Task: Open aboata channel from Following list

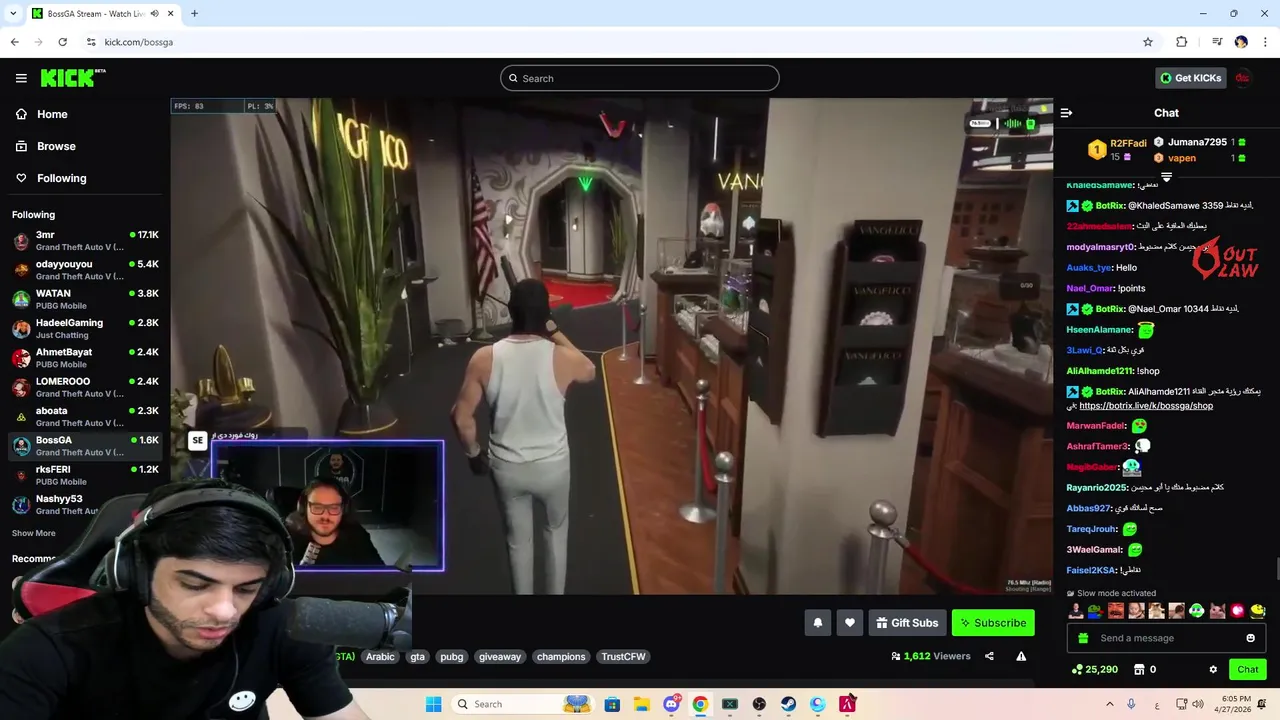Action: tap(85, 416)
